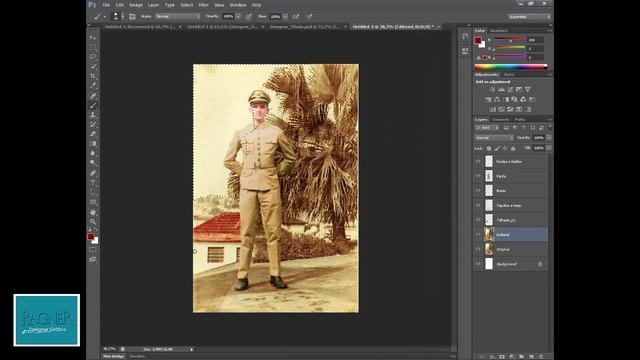Open the layer Opacity dropdown arrow
This screenshot has height=360, width=640.
click(549, 138)
